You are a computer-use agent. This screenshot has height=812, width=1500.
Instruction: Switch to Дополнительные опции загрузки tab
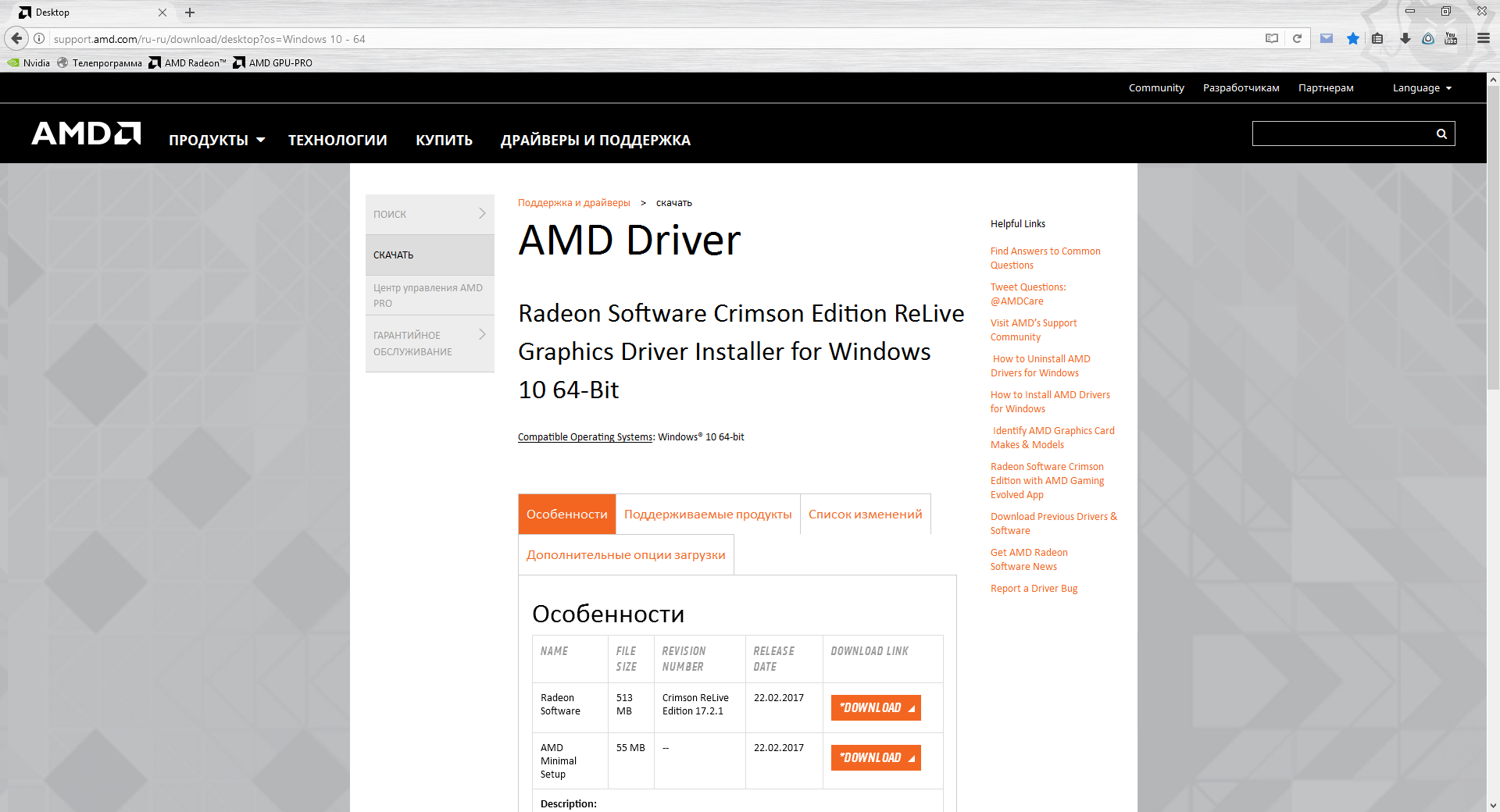click(x=626, y=554)
